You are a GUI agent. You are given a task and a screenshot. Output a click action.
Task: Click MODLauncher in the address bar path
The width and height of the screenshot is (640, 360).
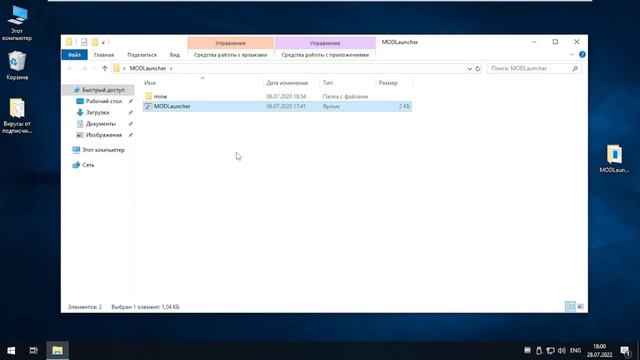pos(148,69)
